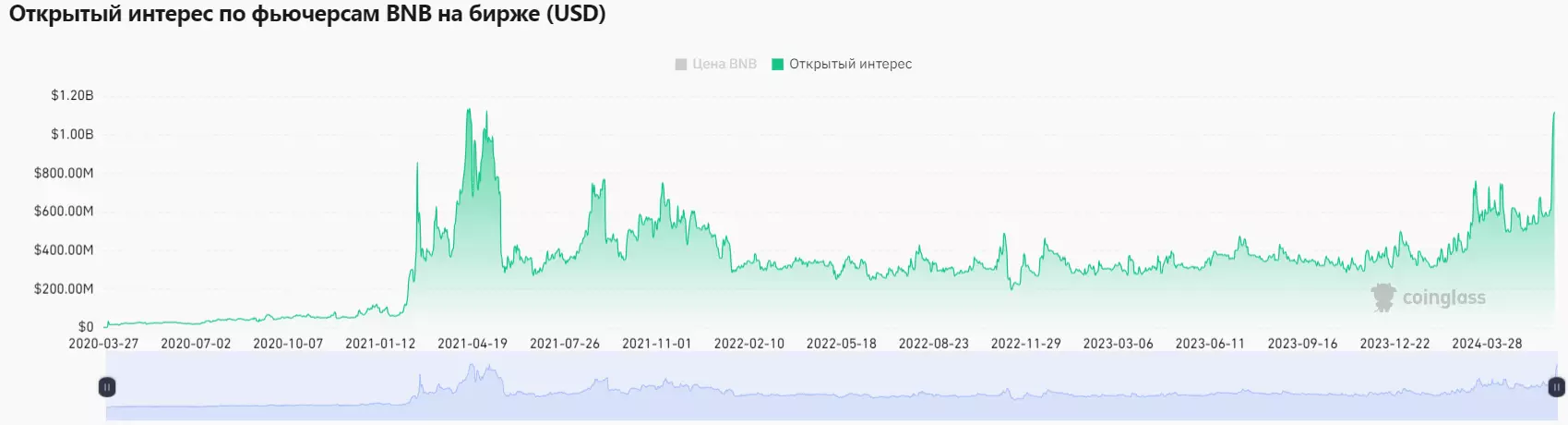The height and width of the screenshot is (425, 1568).
Task: Click the 2023-03-06 date label
Action: tap(1119, 343)
